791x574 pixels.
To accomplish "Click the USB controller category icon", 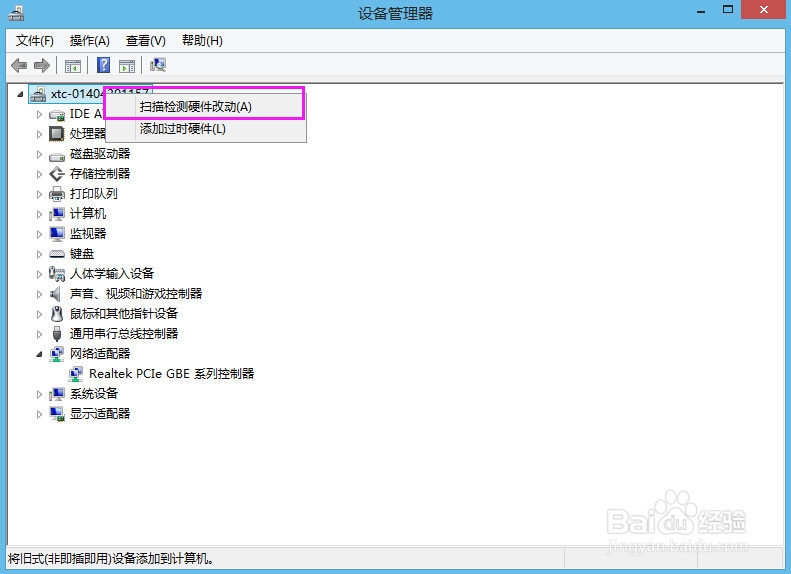I will (57, 333).
